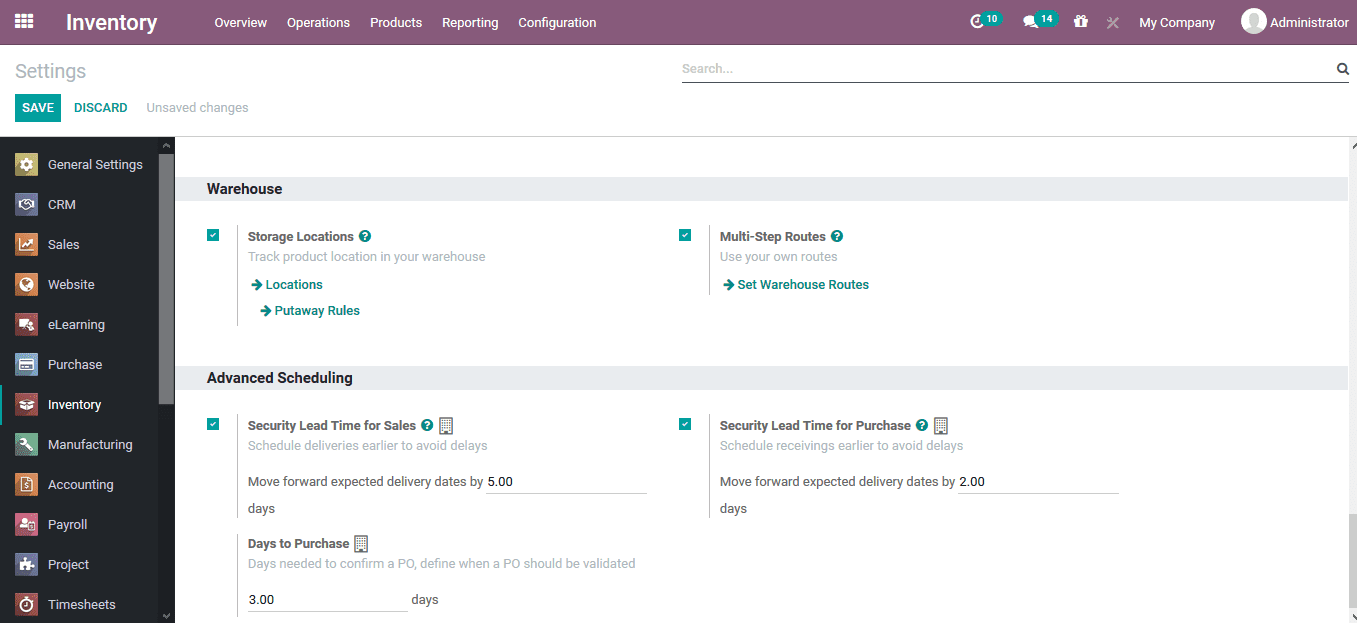Screen dimensions: 1357x623
Task: Click the SAVE button
Action: (37, 107)
